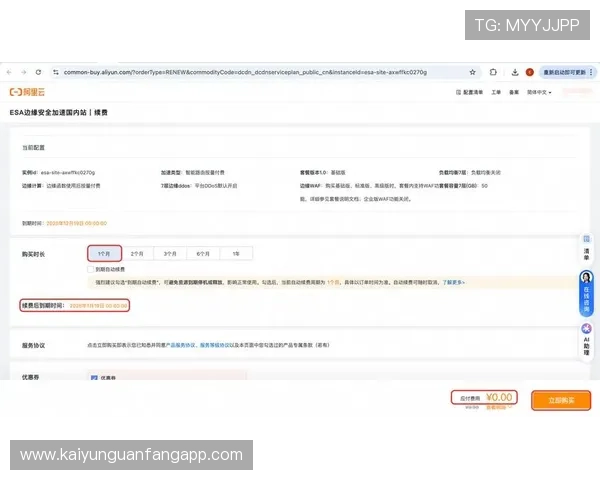Select the 1个月 purchase duration
The width and height of the screenshot is (600, 480).
[104, 253]
